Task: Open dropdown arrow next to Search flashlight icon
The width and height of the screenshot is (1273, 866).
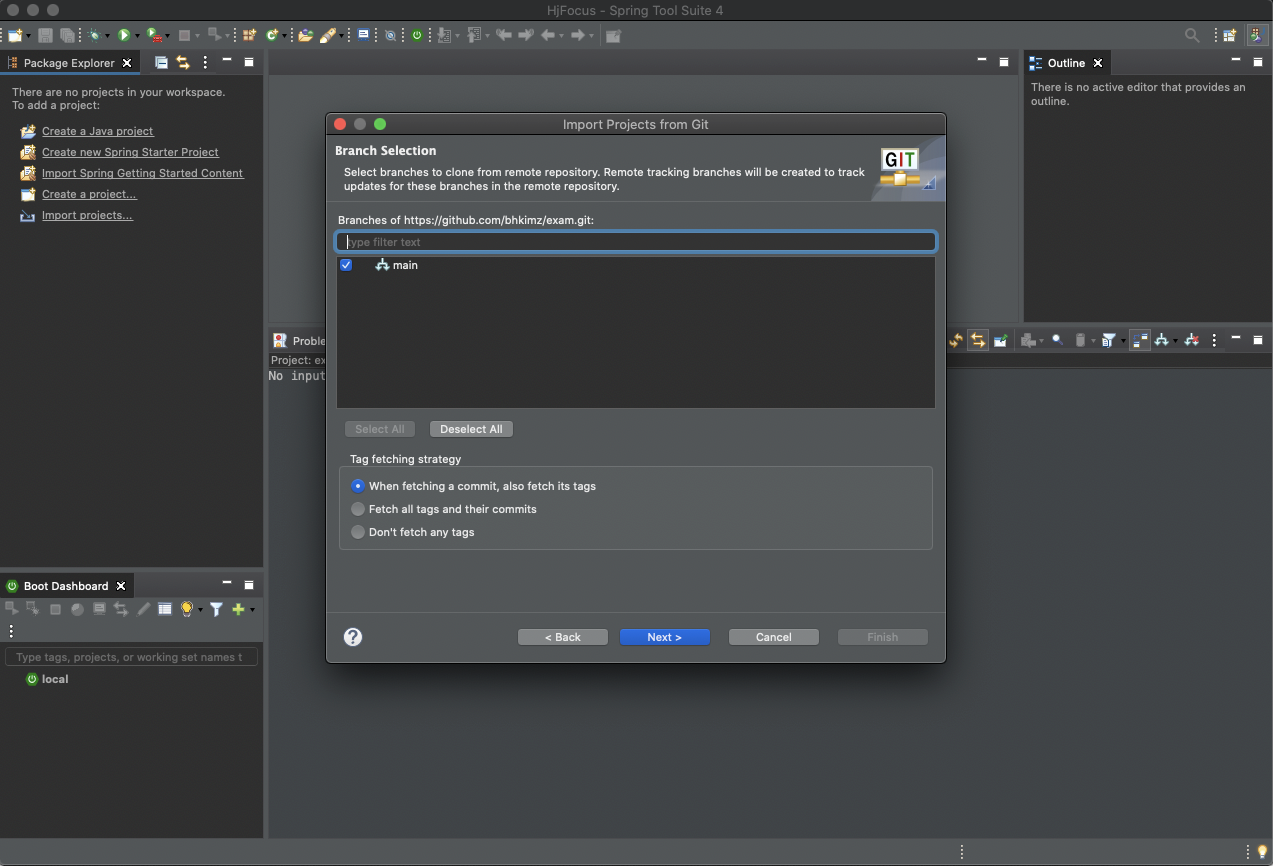Action: 342,36
